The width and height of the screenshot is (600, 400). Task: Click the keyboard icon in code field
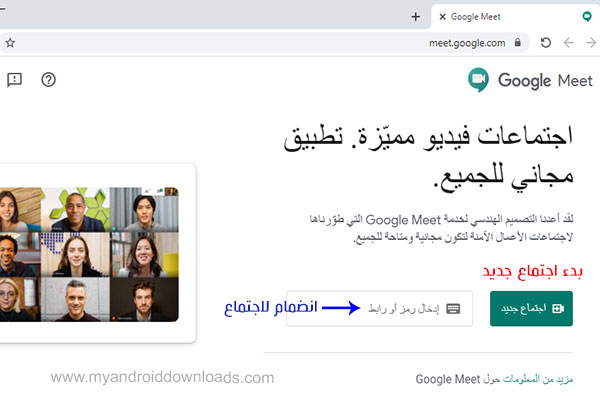point(453,309)
